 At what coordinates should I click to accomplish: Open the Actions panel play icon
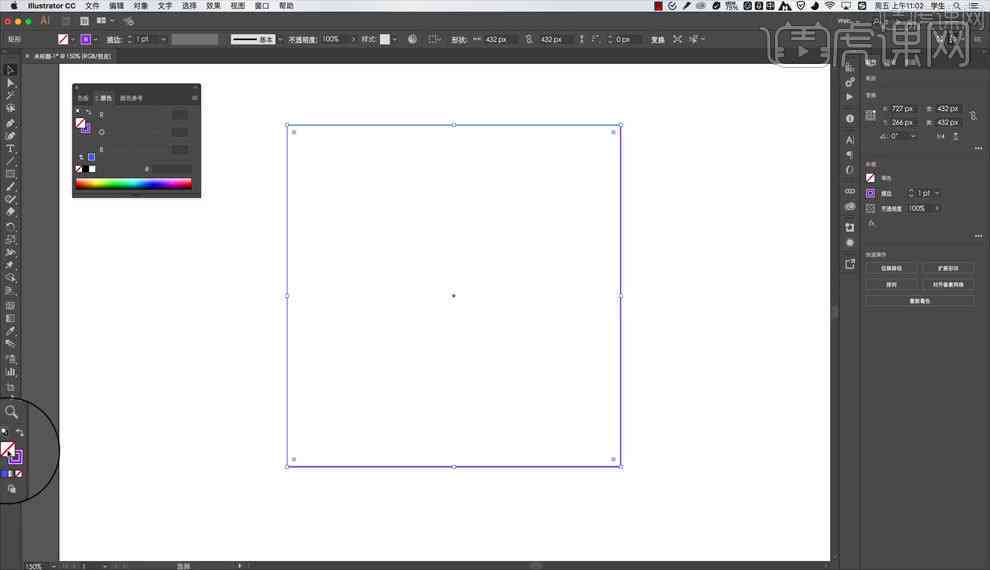pos(850,97)
